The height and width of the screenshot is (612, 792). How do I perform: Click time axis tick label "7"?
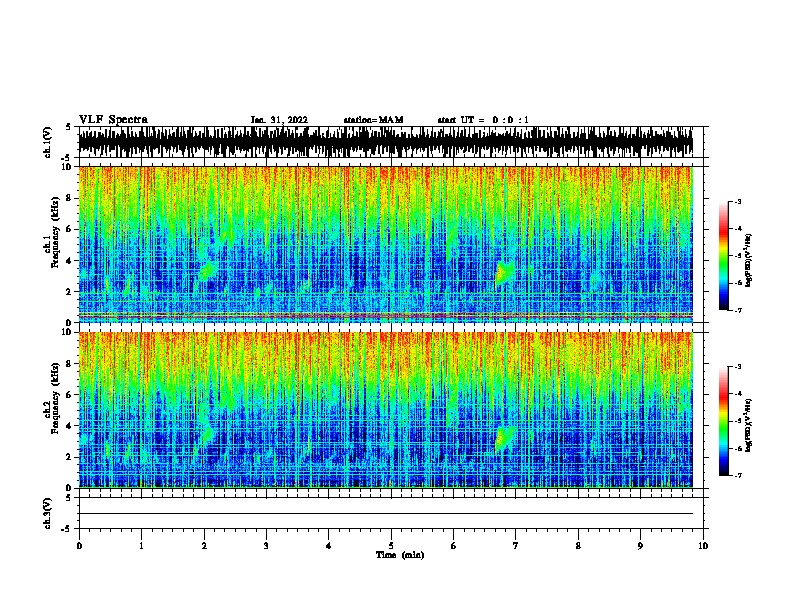coord(516,546)
